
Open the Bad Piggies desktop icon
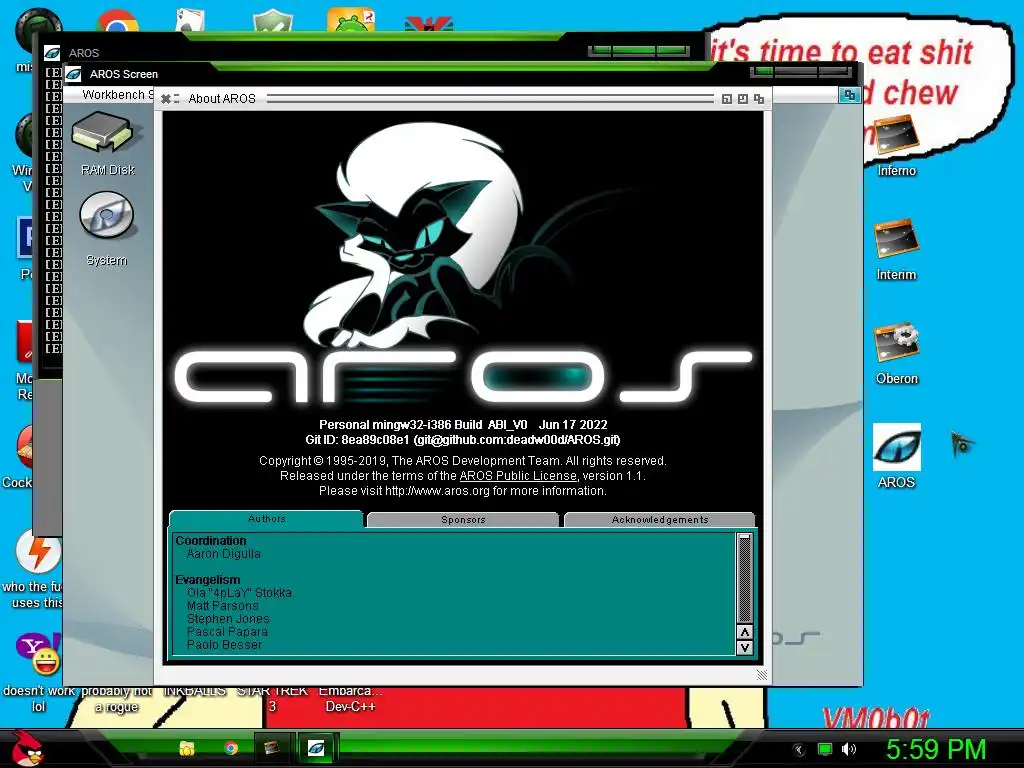pyautogui.click(x=351, y=20)
